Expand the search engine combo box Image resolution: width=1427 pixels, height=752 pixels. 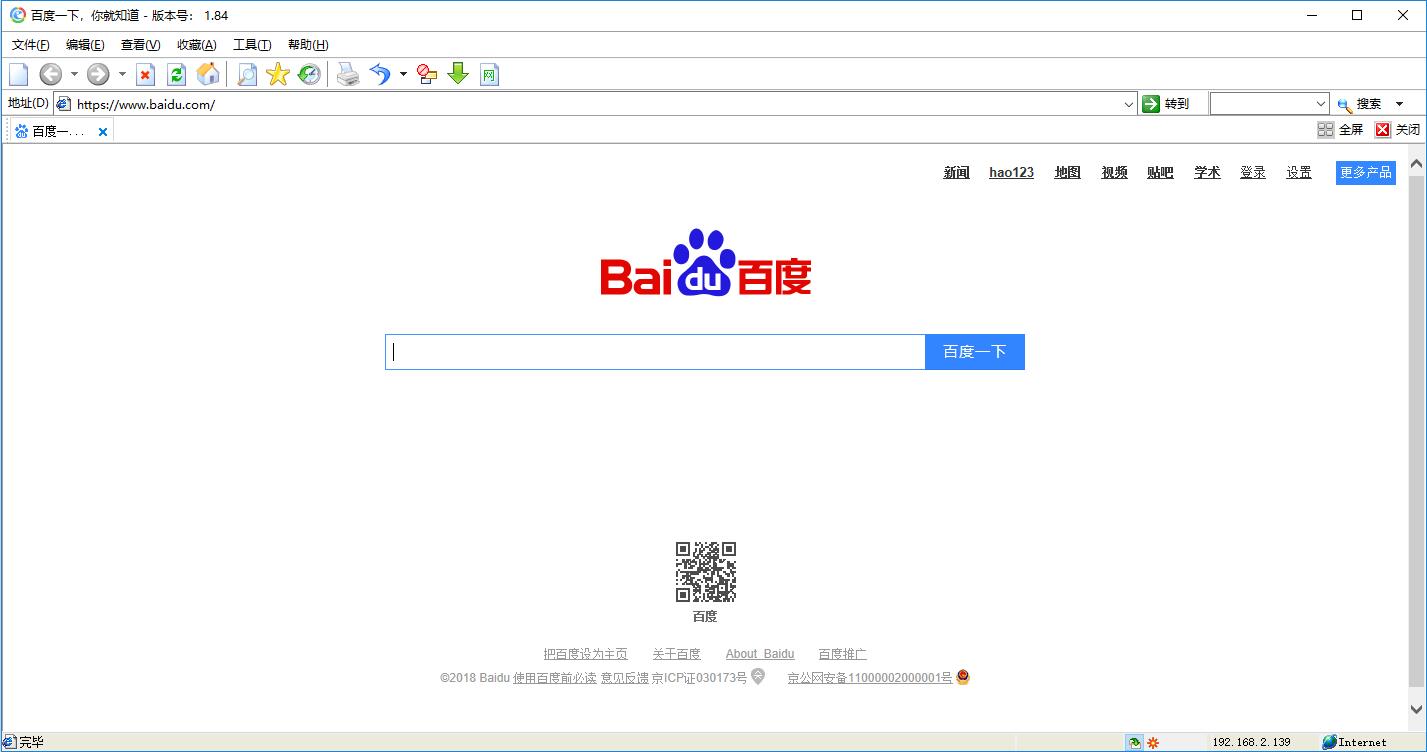tap(1322, 103)
